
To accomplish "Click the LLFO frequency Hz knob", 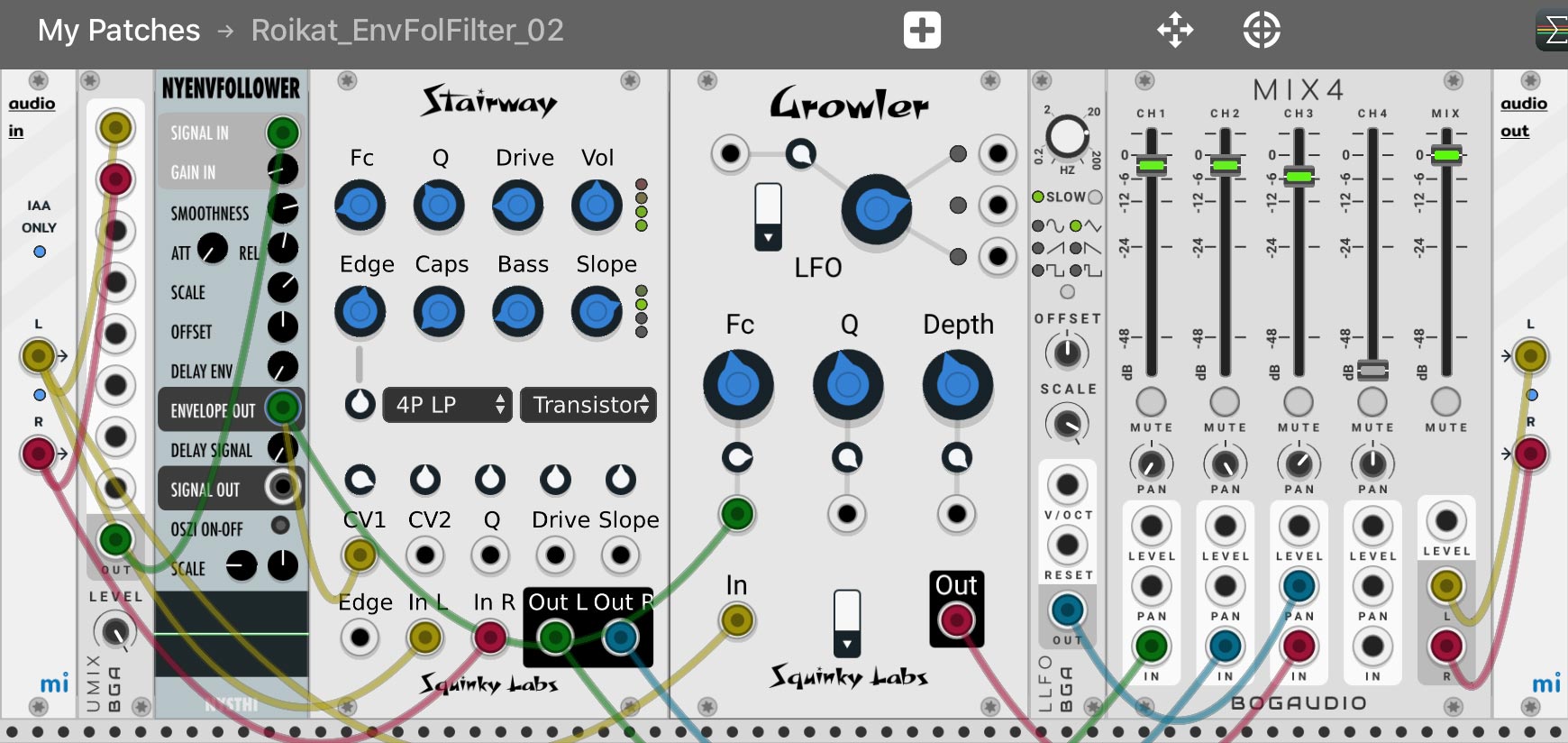I will click(x=1067, y=137).
